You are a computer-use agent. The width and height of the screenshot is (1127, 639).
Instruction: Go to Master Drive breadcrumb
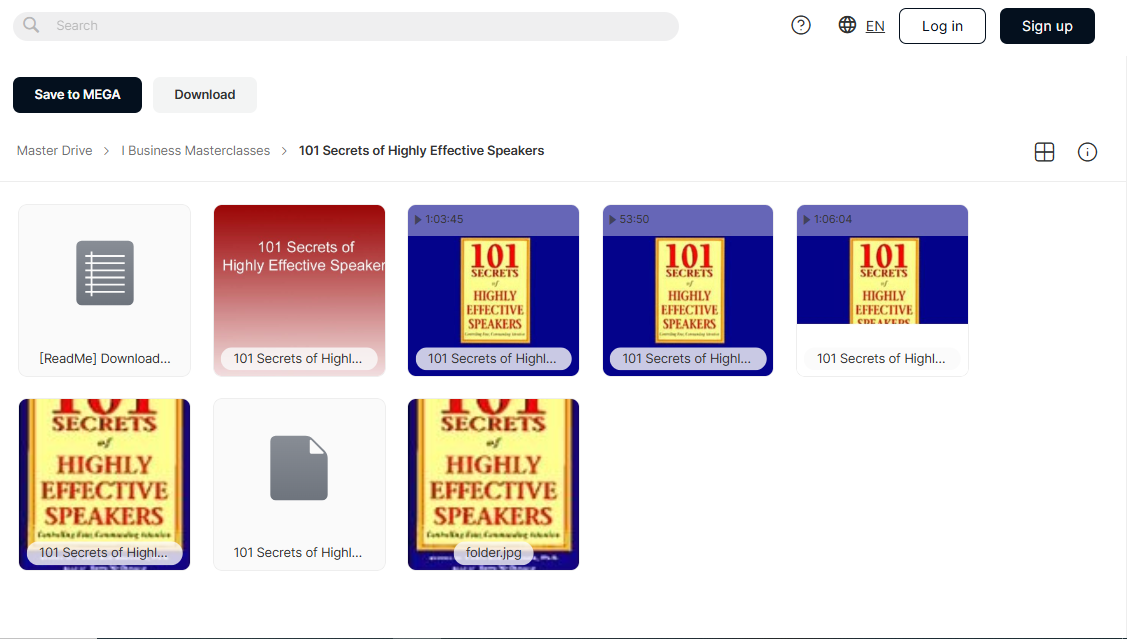(x=55, y=151)
